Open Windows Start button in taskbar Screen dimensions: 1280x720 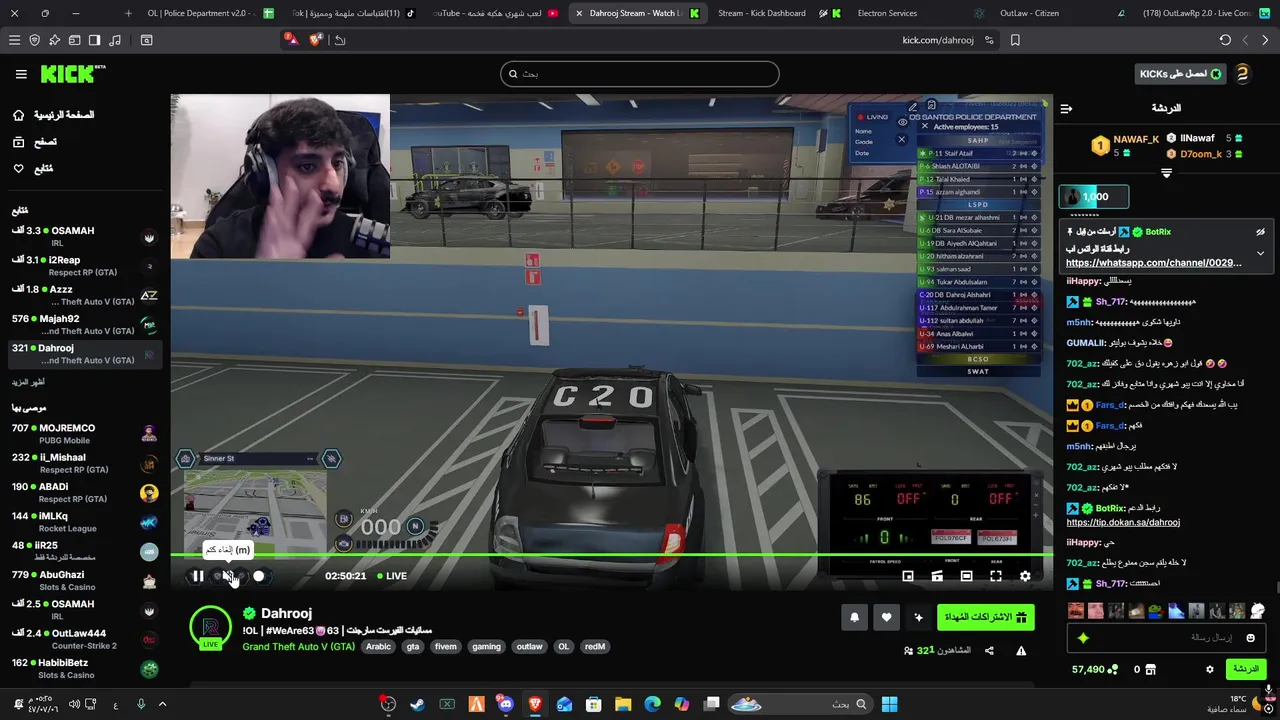click(x=889, y=704)
